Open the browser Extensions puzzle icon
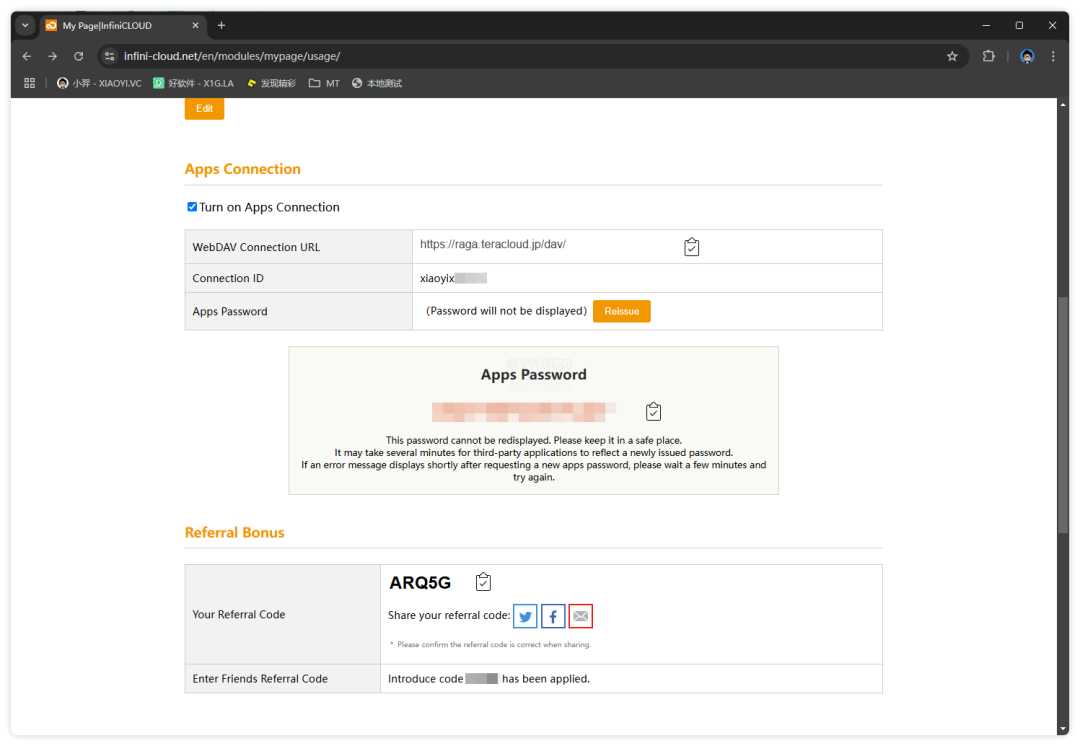Screen dimensions: 1080x746 (x=988, y=56)
